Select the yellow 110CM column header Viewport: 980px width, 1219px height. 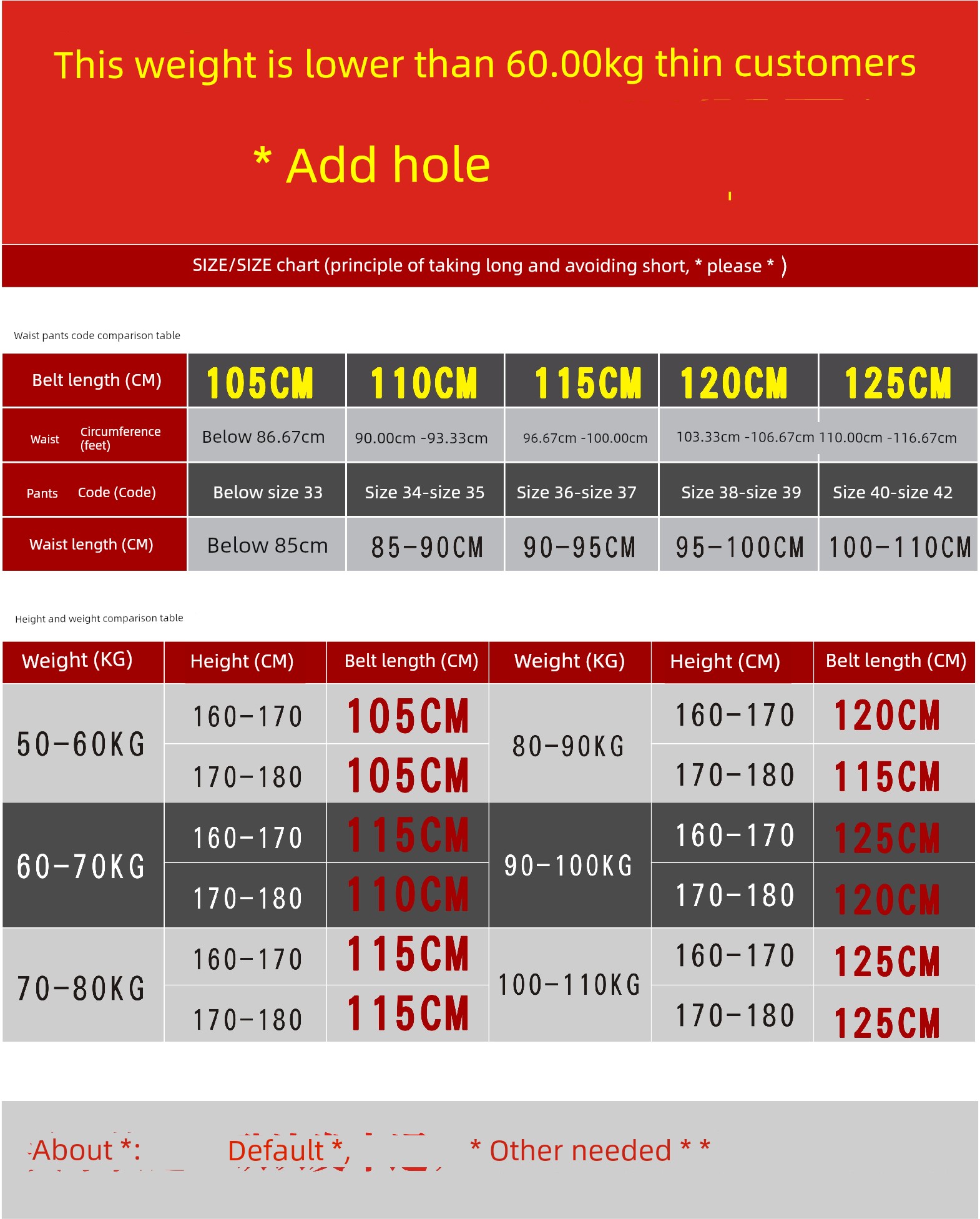424,382
